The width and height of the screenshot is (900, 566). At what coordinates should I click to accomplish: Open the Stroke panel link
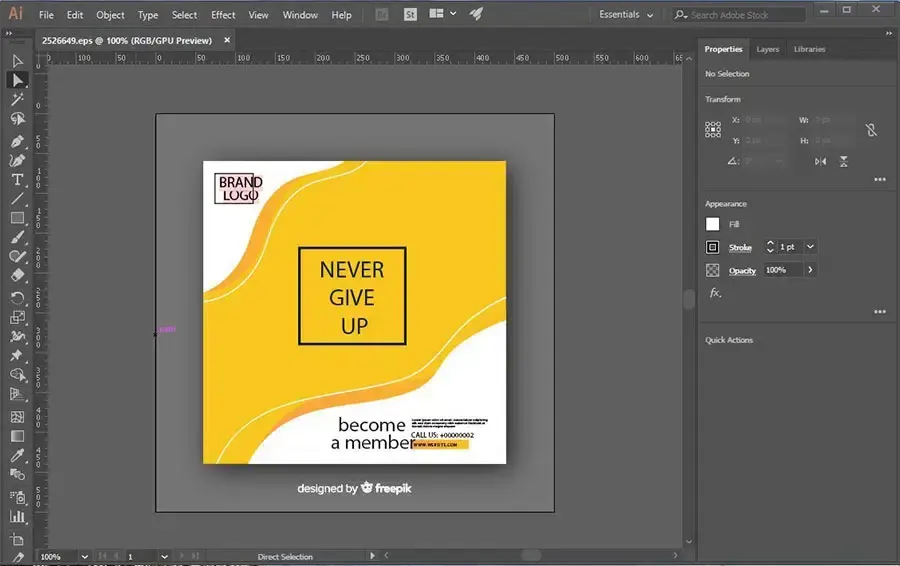(740, 247)
